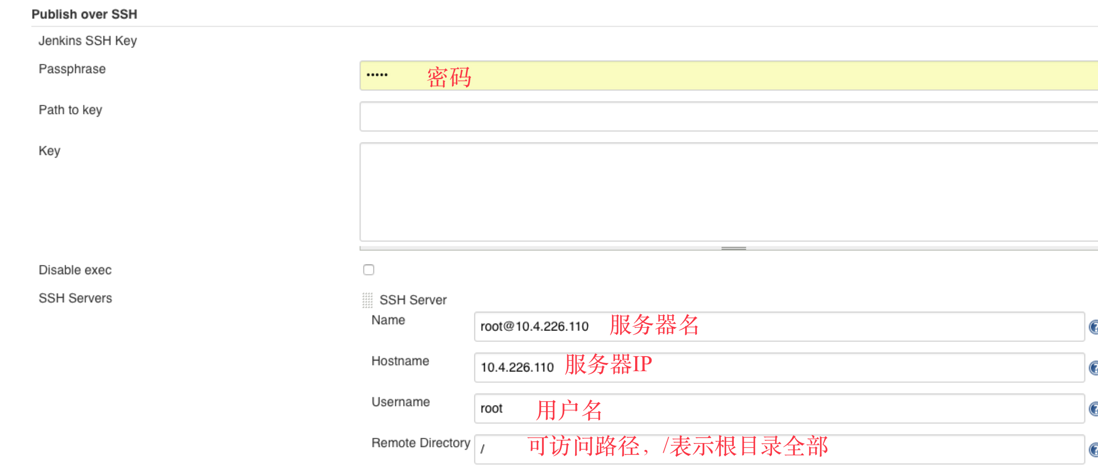1098x474 pixels.
Task: Click the Remote Directory input field
Action: coord(779,449)
